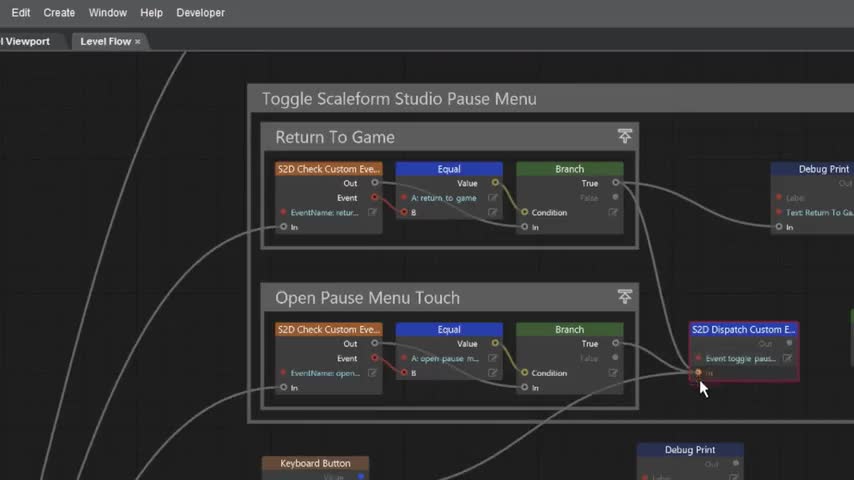Select the Equal node in Return To Game

tap(449, 169)
